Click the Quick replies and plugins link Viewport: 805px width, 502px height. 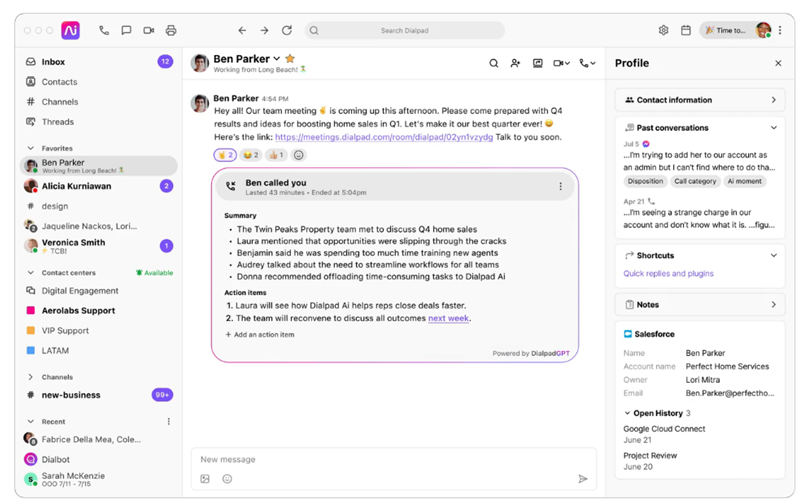point(668,273)
